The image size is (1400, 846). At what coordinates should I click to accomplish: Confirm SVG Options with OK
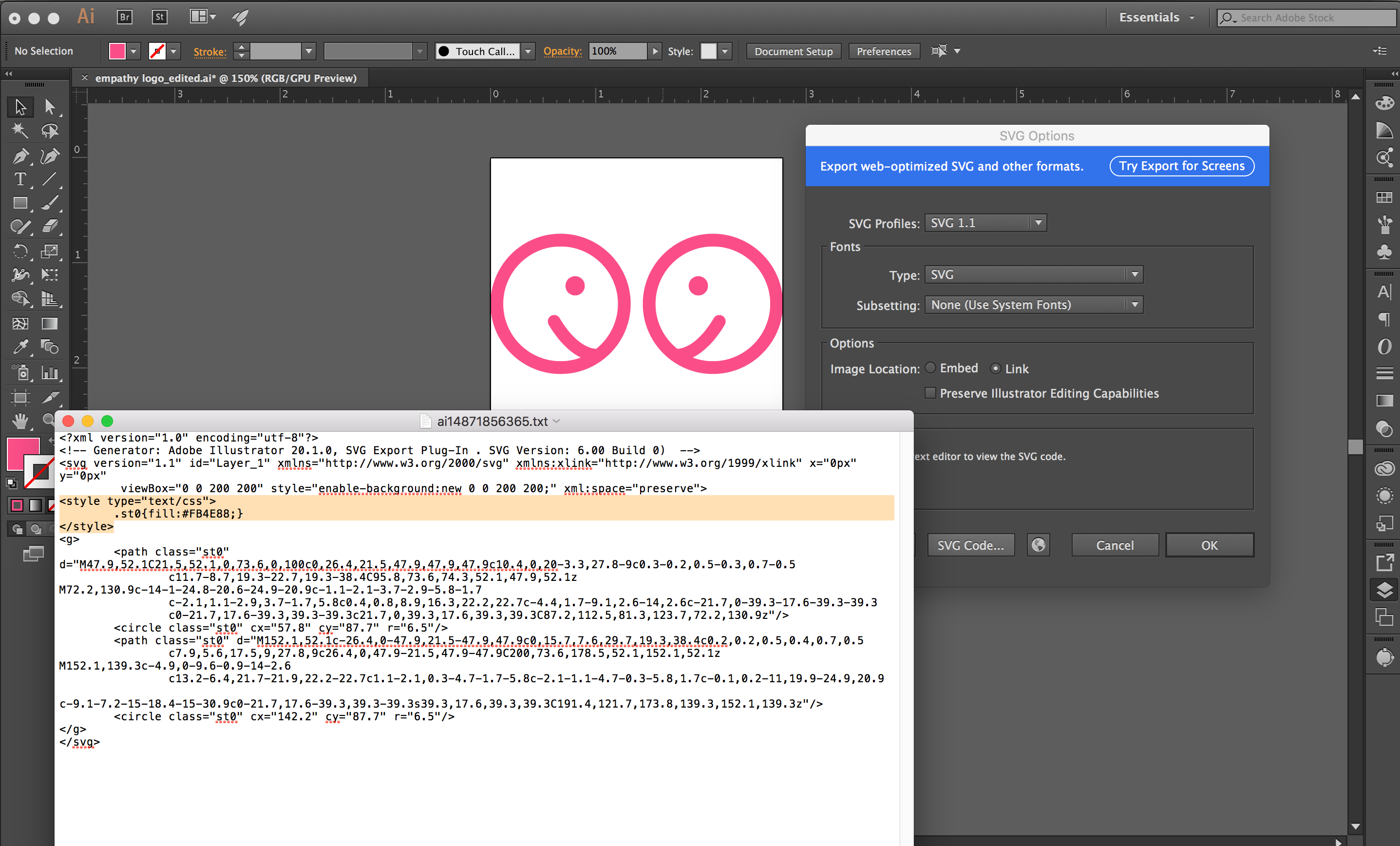[x=1210, y=545]
